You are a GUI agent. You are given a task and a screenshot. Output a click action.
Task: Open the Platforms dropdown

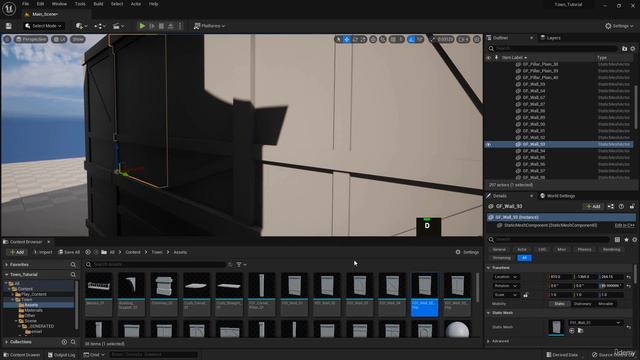209,26
